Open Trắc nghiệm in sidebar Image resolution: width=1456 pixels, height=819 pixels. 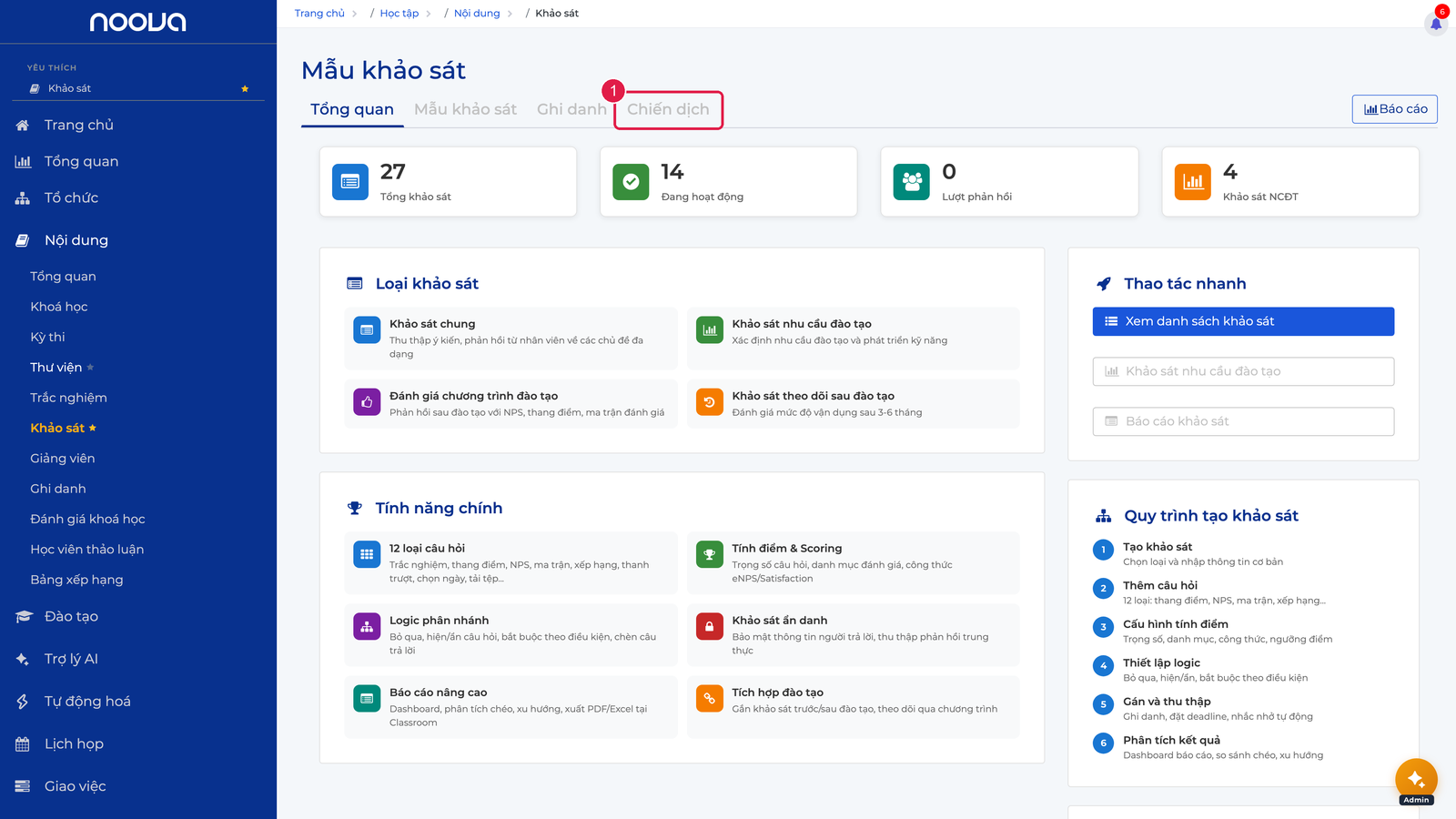point(68,398)
